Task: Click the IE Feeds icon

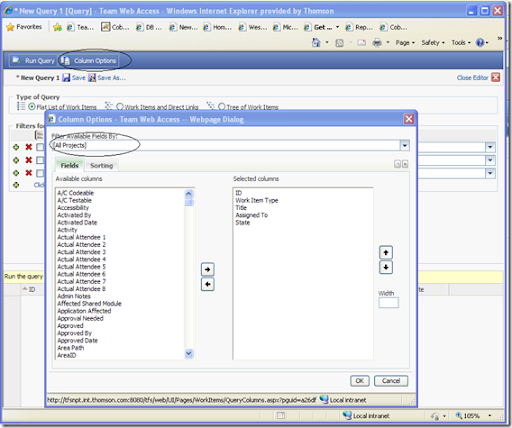Action: (x=339, y=43)
